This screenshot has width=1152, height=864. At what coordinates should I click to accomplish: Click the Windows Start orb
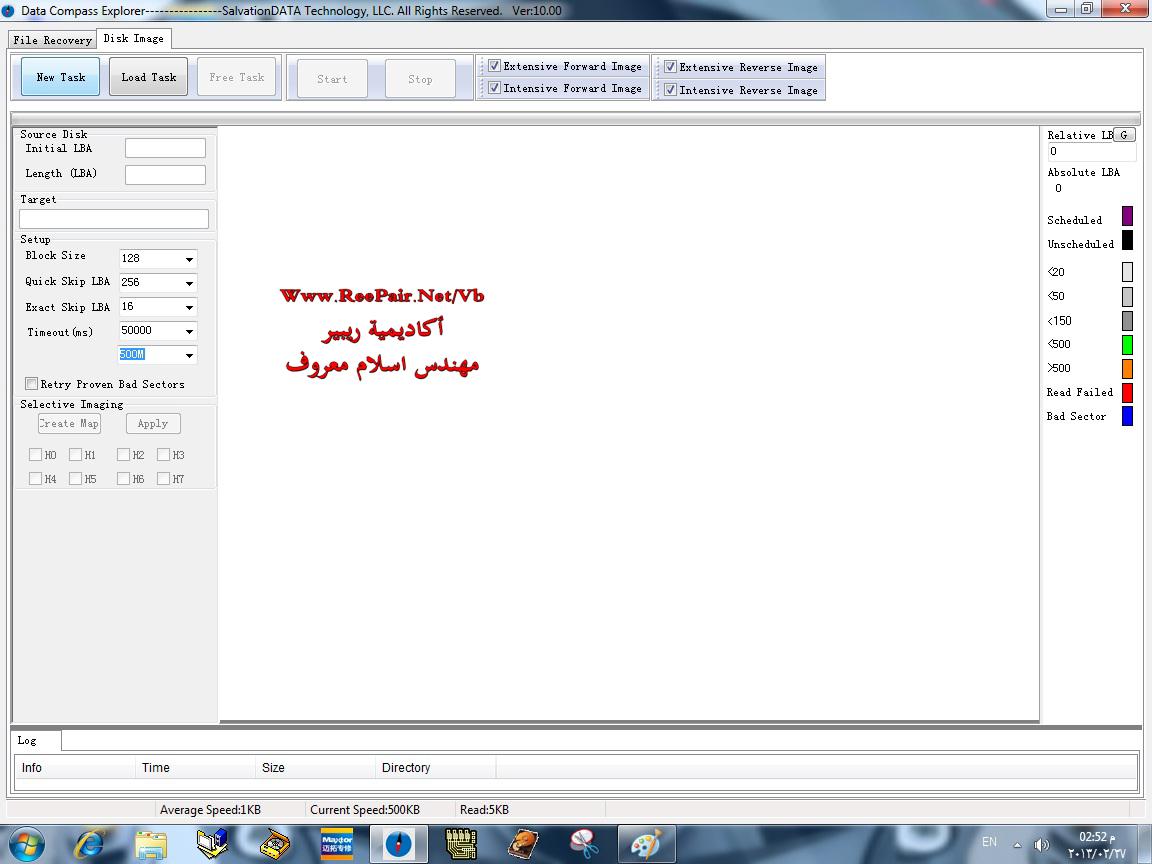coord(26,844)
